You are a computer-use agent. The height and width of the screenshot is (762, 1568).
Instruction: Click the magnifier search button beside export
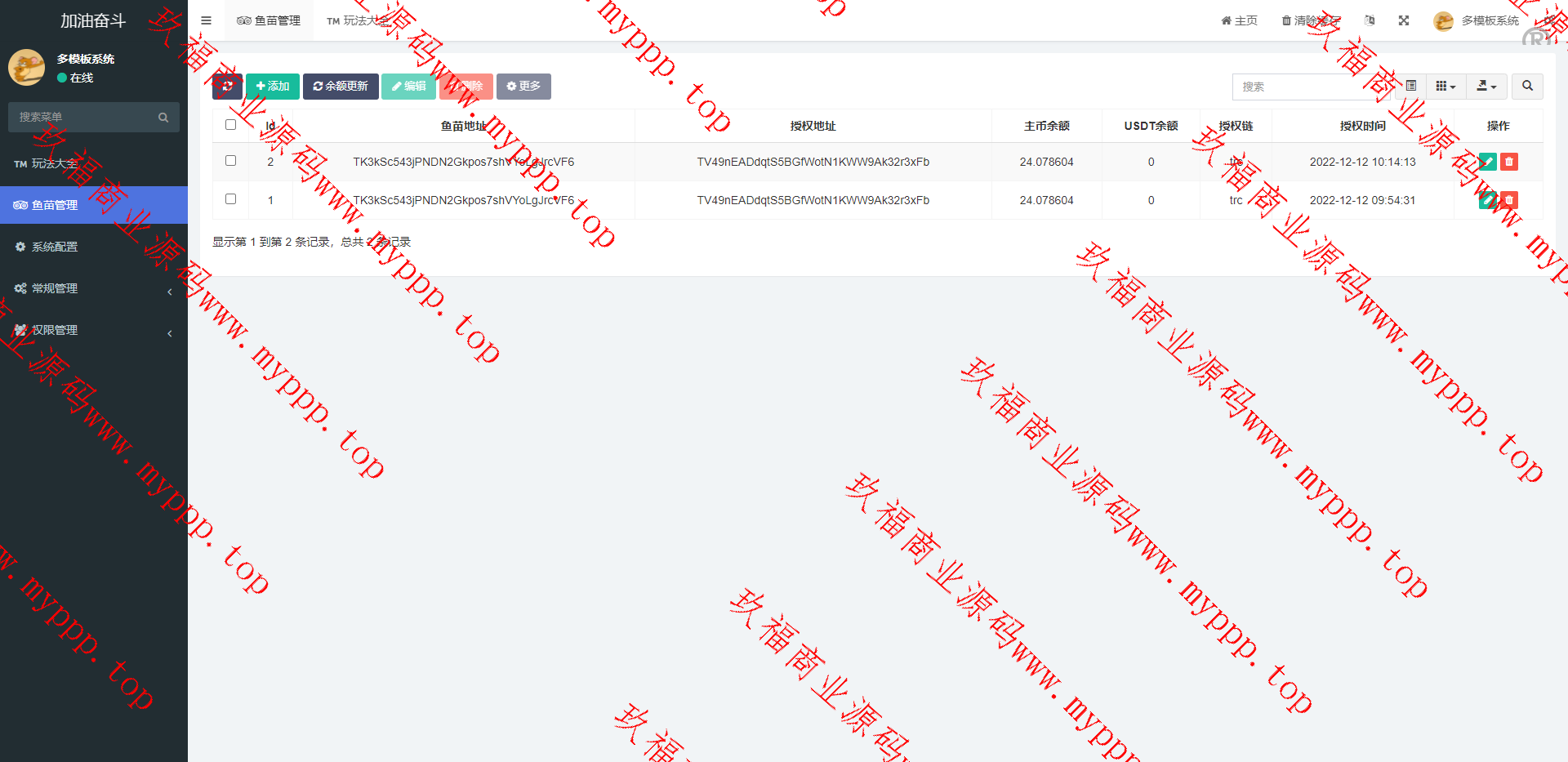pyautogui.click(x=1527, y=87)
